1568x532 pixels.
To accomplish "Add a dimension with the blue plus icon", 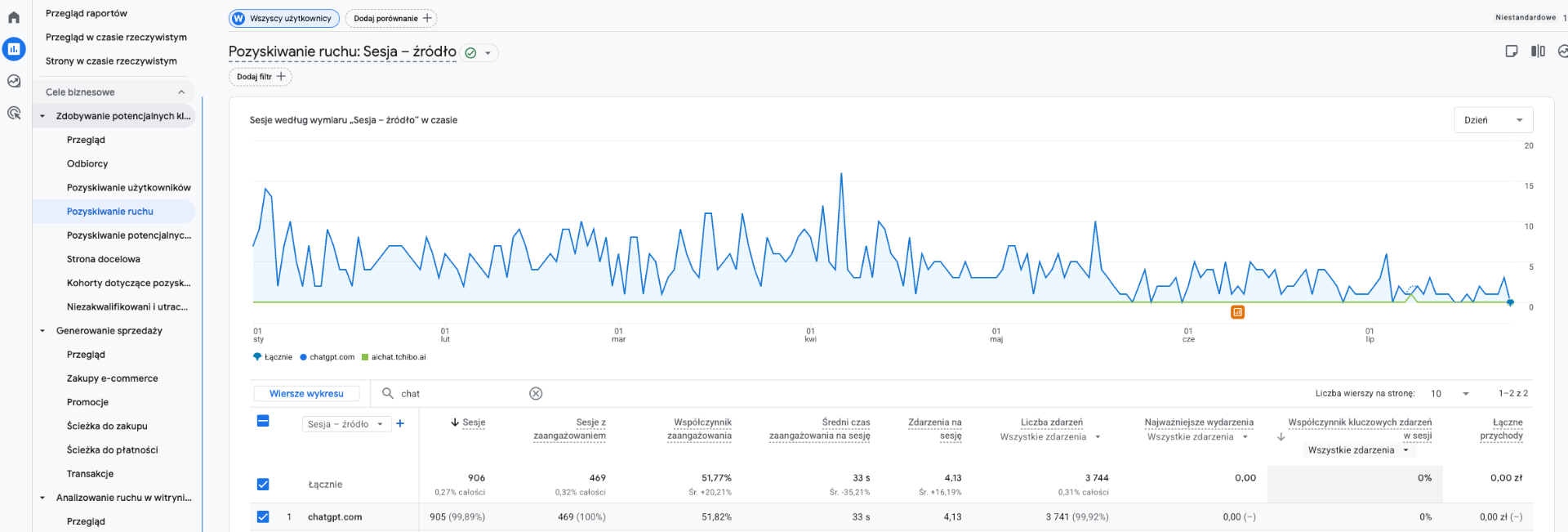I will [400, 423].
